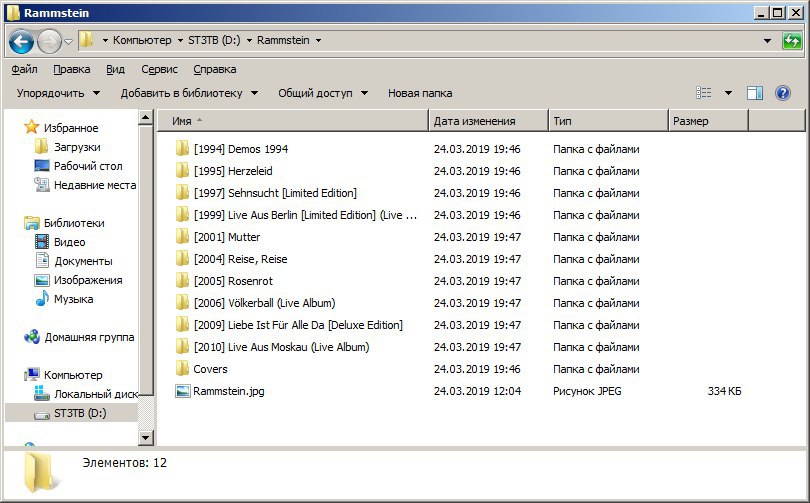This screenshot has width=810, height=503.
Task: Open the Справка menu
Action: 214,69
